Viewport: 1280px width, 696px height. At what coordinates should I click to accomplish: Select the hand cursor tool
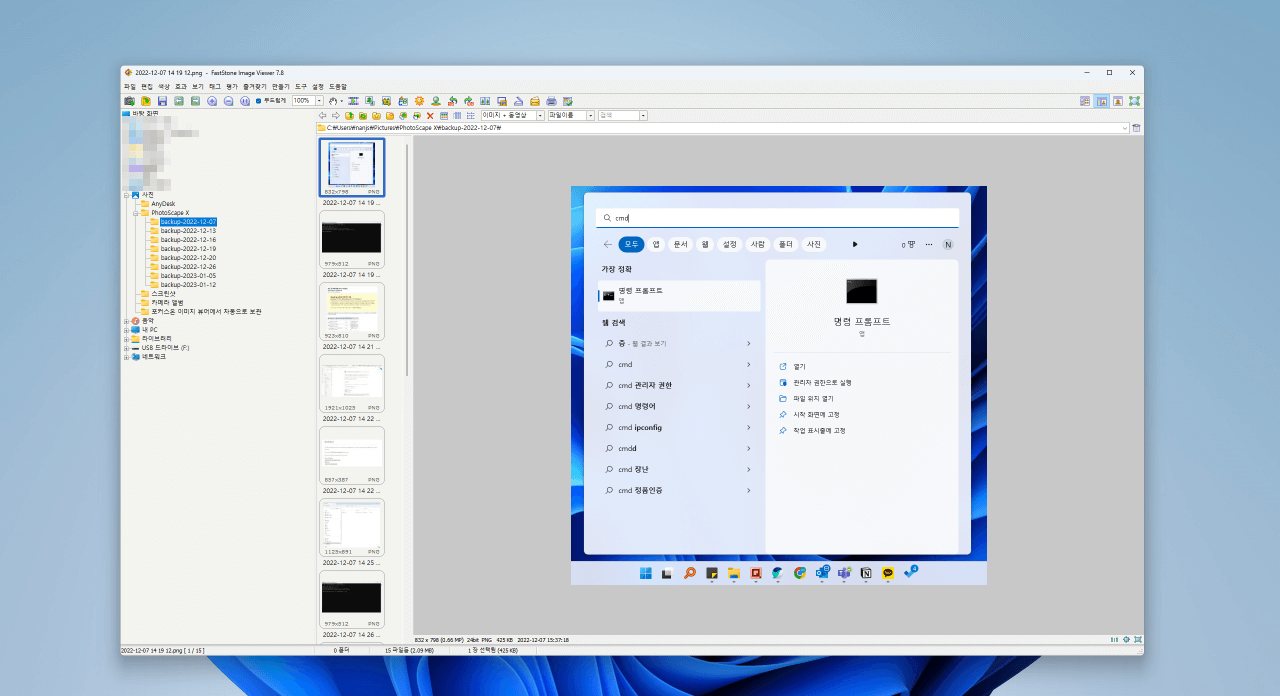[334, 101]
